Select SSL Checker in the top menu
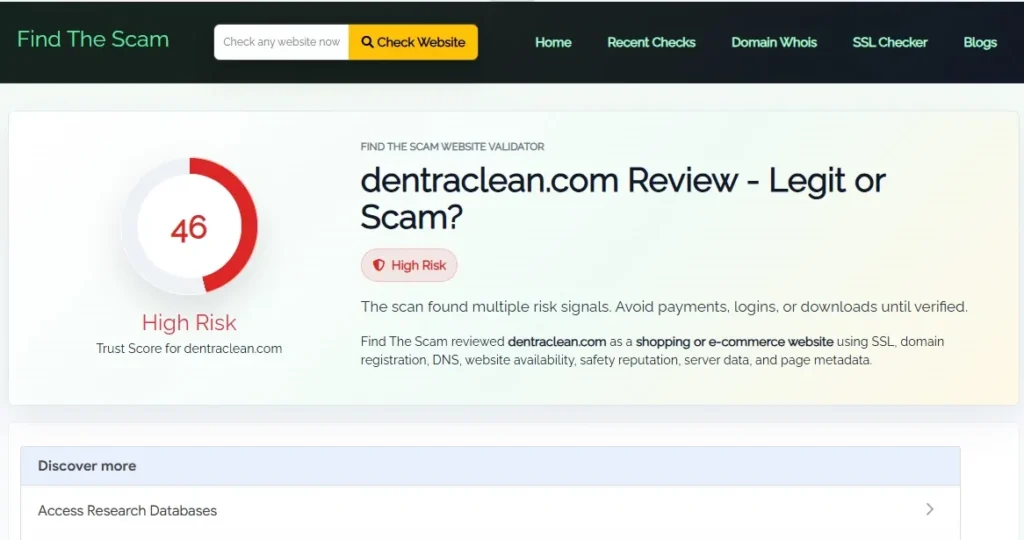The width and height of the screenshot is (1024, 540). (889, 42)
